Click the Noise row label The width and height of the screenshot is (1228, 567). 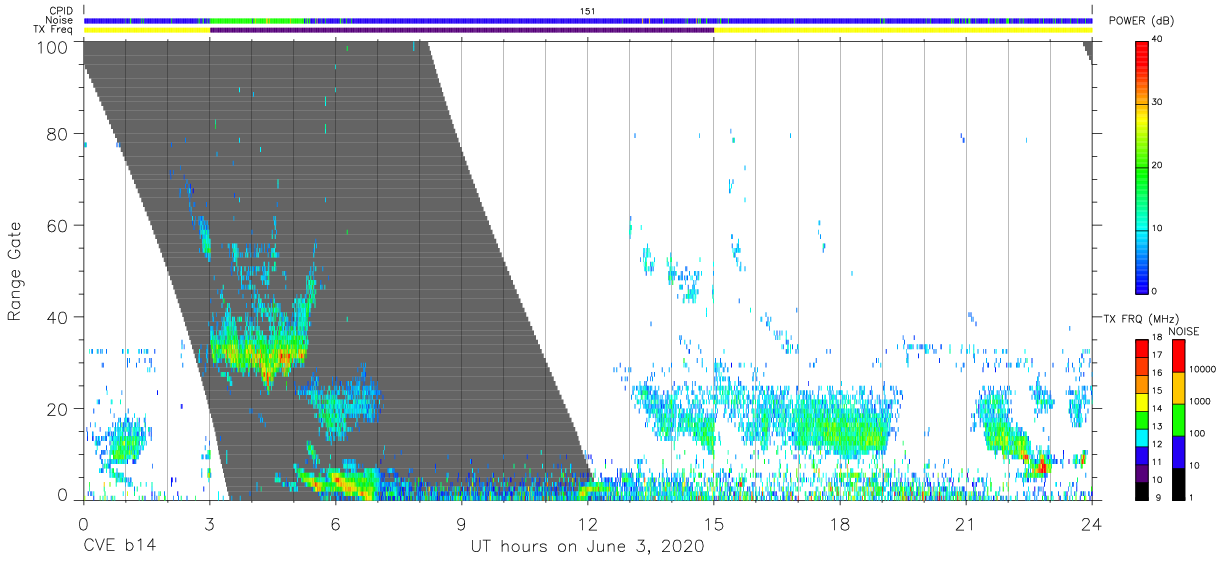58,20
